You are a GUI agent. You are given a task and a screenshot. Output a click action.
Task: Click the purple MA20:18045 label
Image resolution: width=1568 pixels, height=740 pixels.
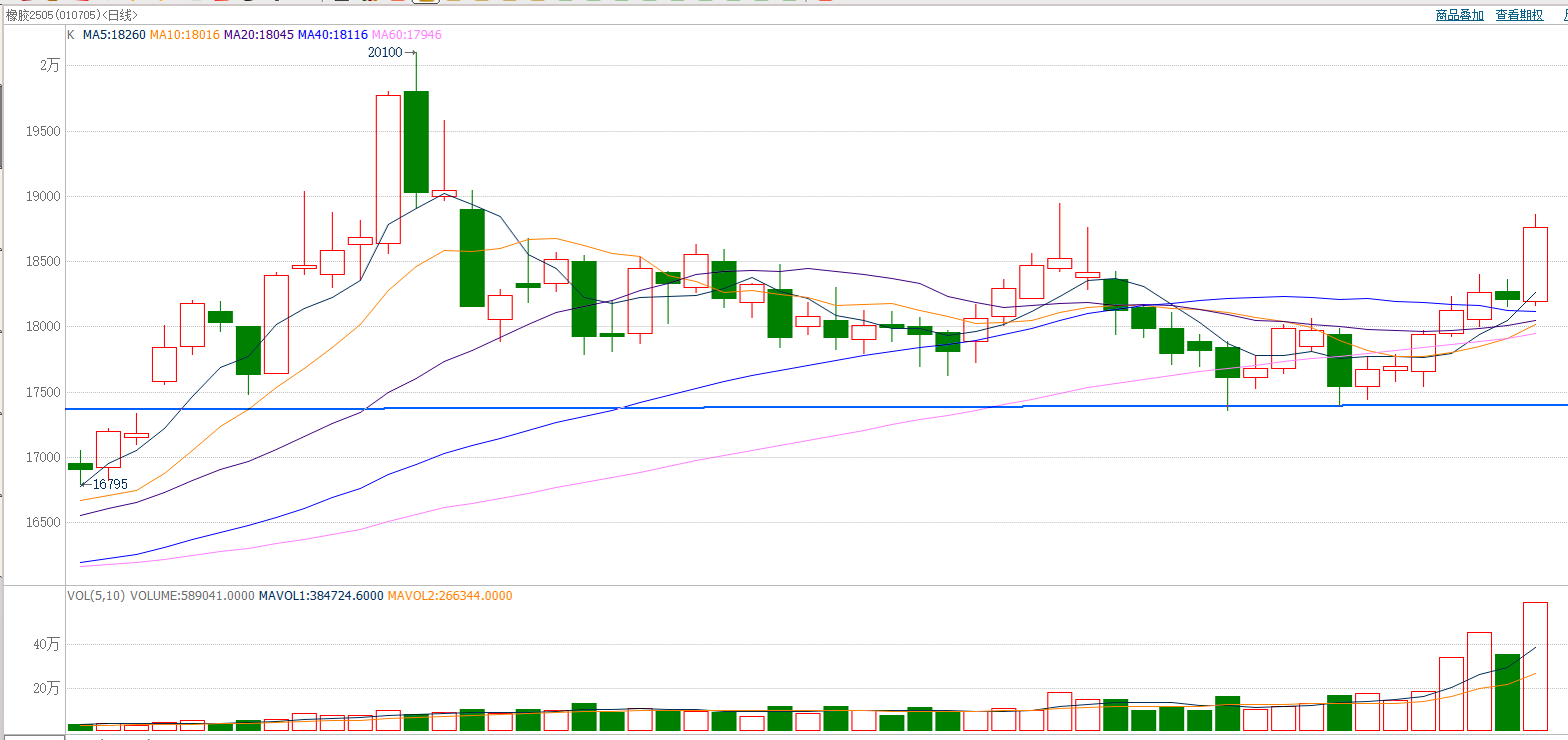click(x=258, y=35)
